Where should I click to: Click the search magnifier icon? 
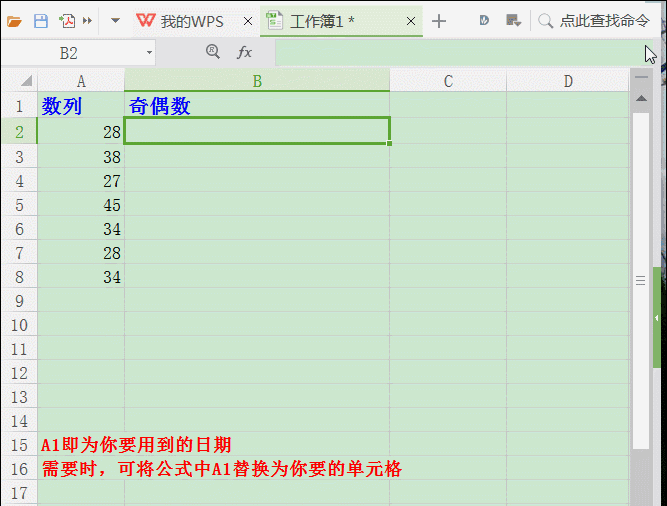(545, 21)
